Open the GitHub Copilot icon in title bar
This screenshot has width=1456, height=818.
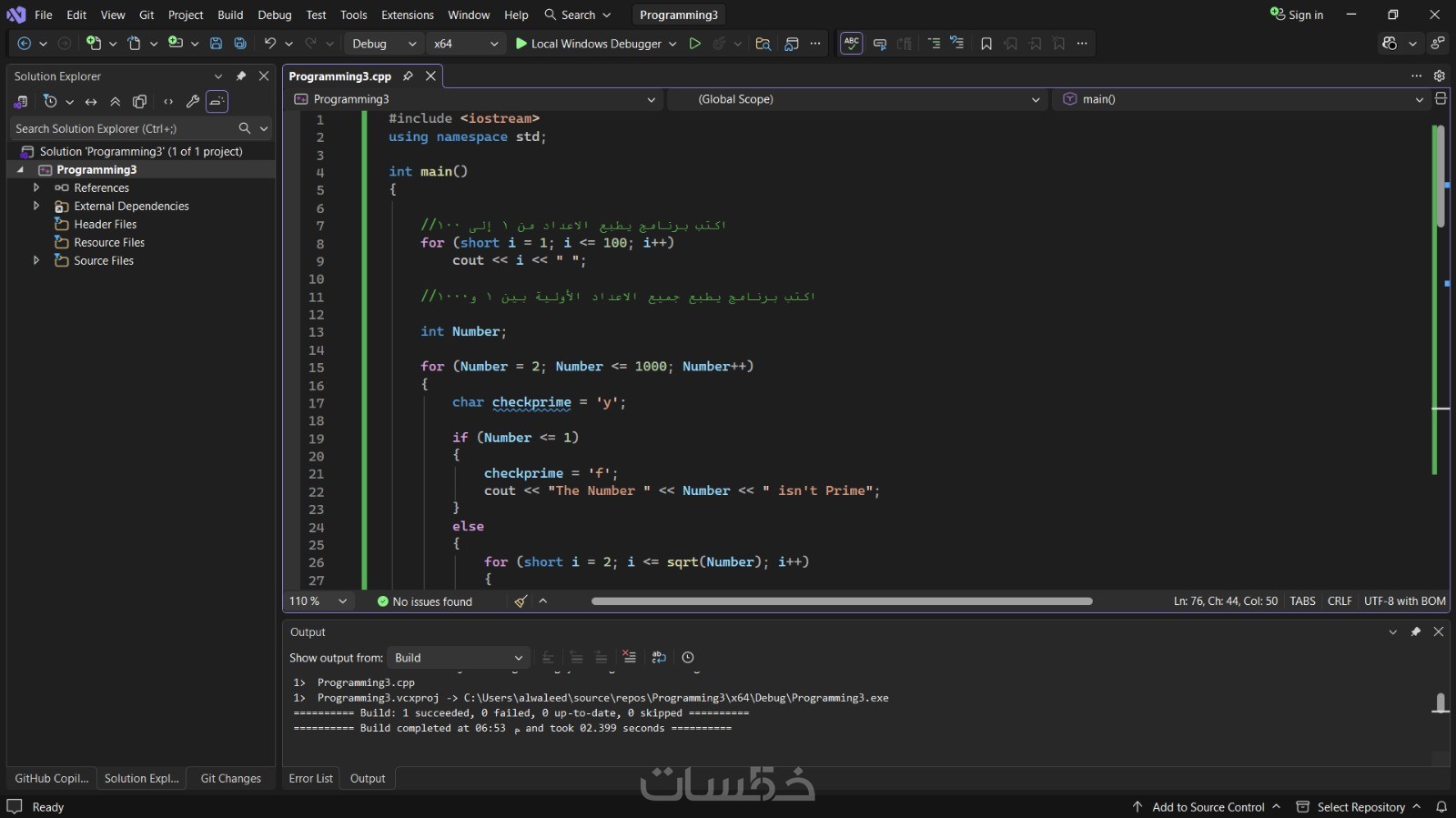point(1390,44)
